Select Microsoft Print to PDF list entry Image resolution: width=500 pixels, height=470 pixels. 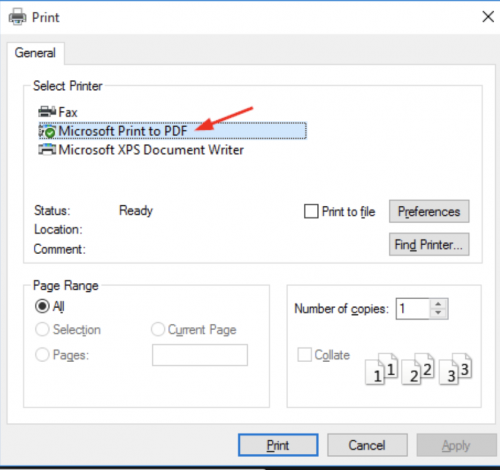coord(173,131)
